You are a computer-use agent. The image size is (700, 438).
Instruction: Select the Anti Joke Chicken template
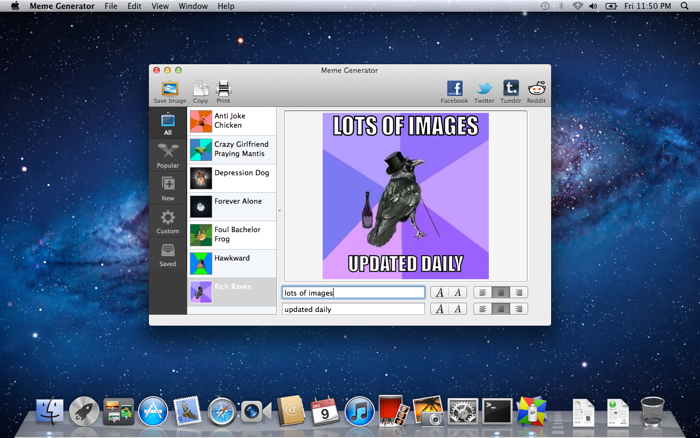tap(232, 121)
